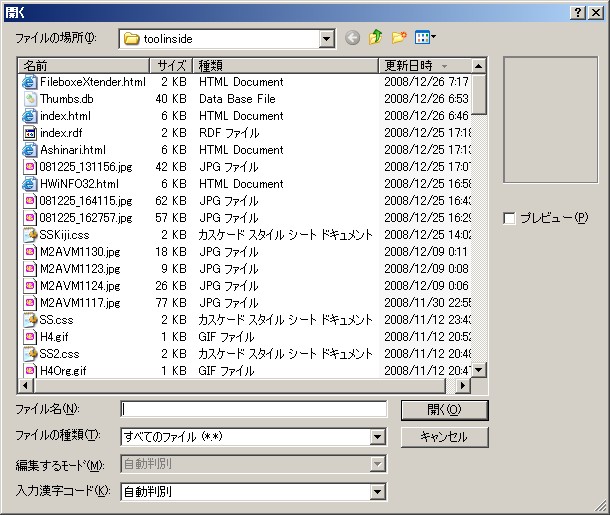Screen dimensions: 610x515
Task: Open the 入力漢字コード dropdown
Action: tap(377, 491)
